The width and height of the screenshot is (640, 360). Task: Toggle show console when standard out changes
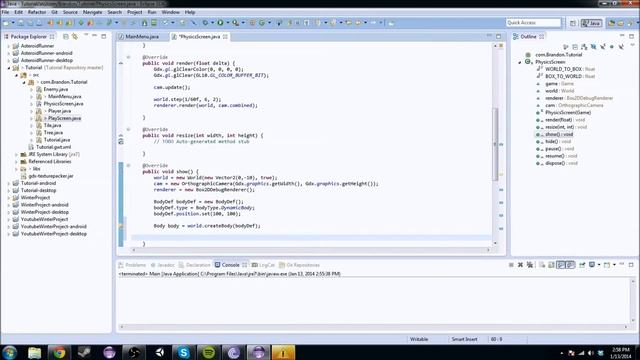[561, 265]
